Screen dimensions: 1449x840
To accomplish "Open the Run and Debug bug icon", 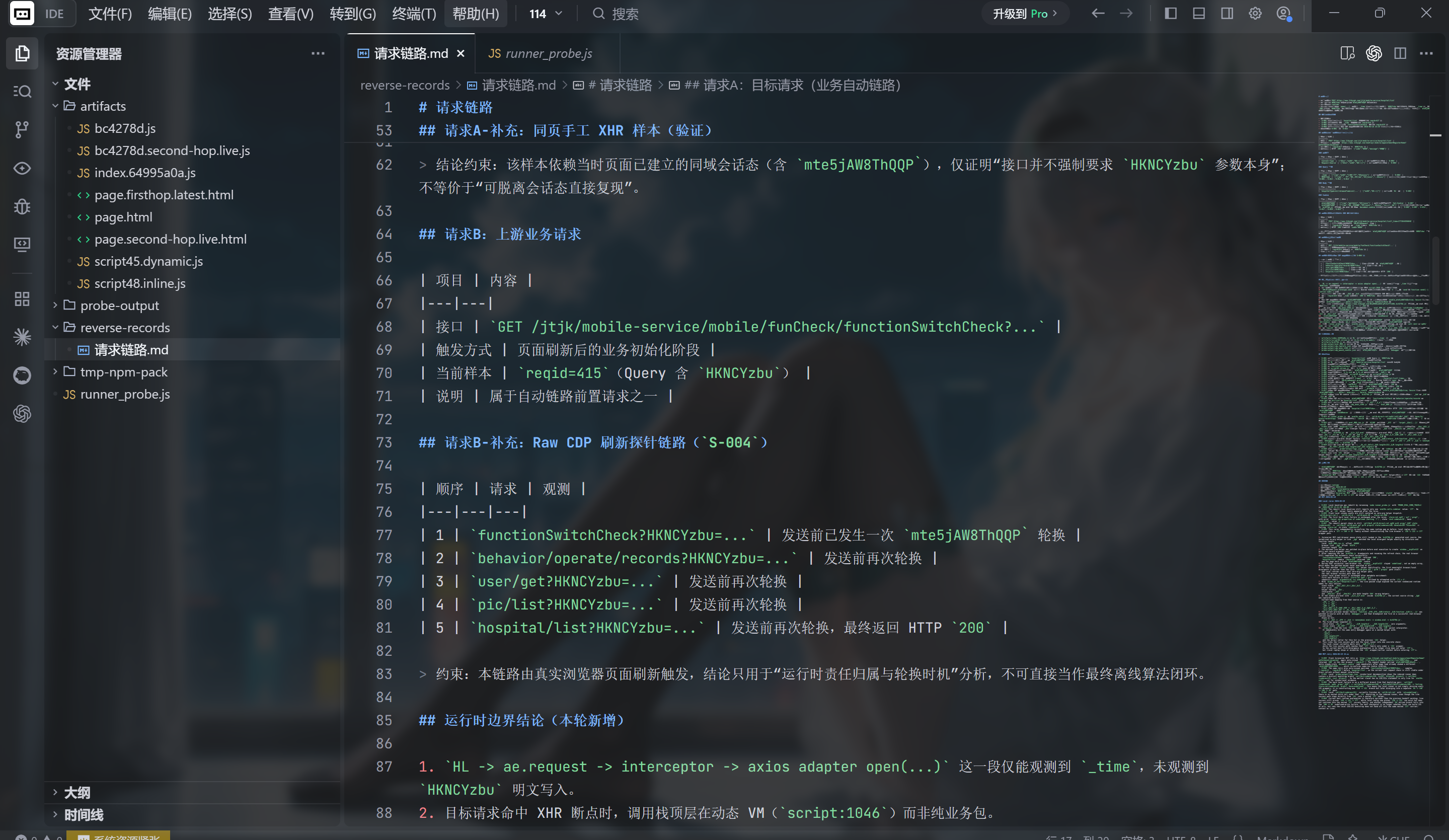I will point(22,206).
